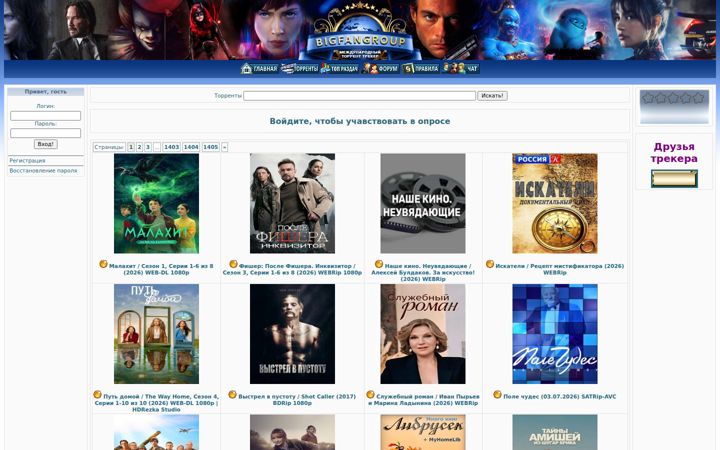The image size is (720, 450).
Task: Click the five-star rating strip
Action: 674,97
